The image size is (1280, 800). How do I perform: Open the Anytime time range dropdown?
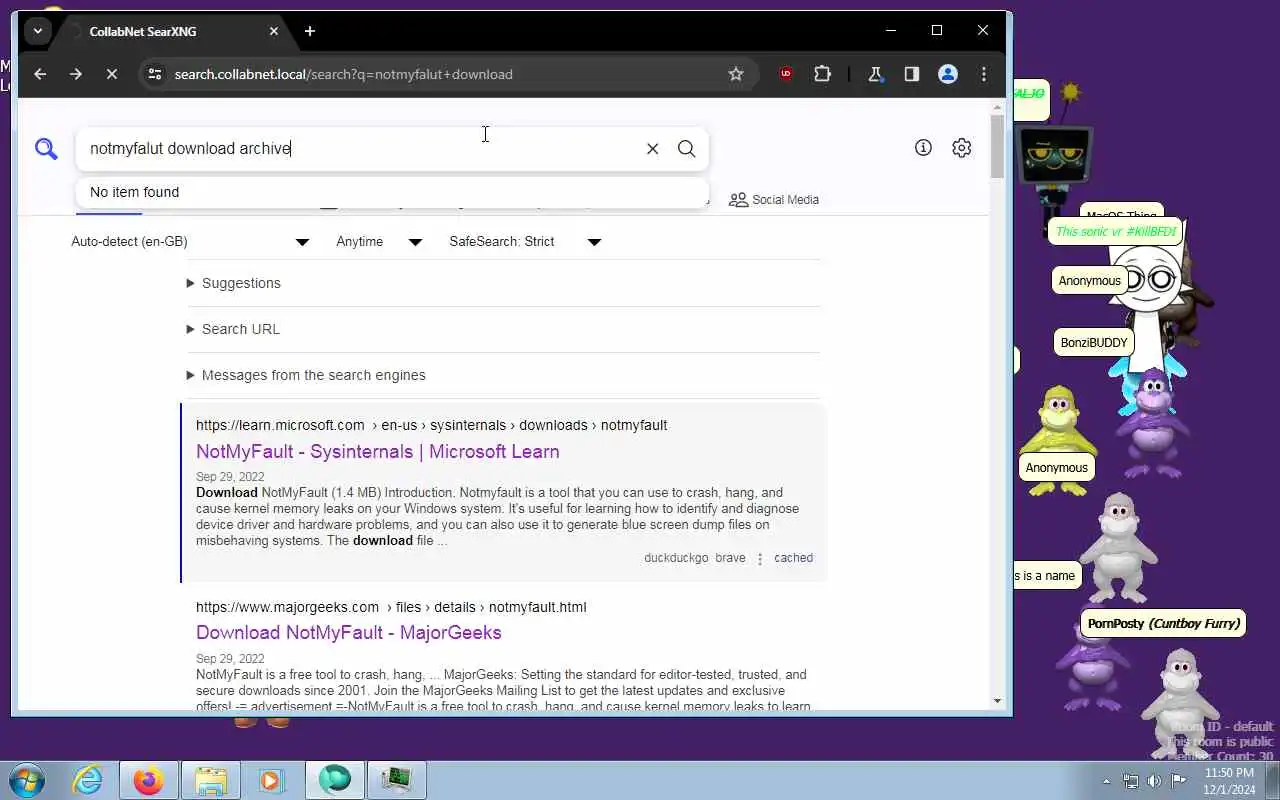click(x=379, y=241)
